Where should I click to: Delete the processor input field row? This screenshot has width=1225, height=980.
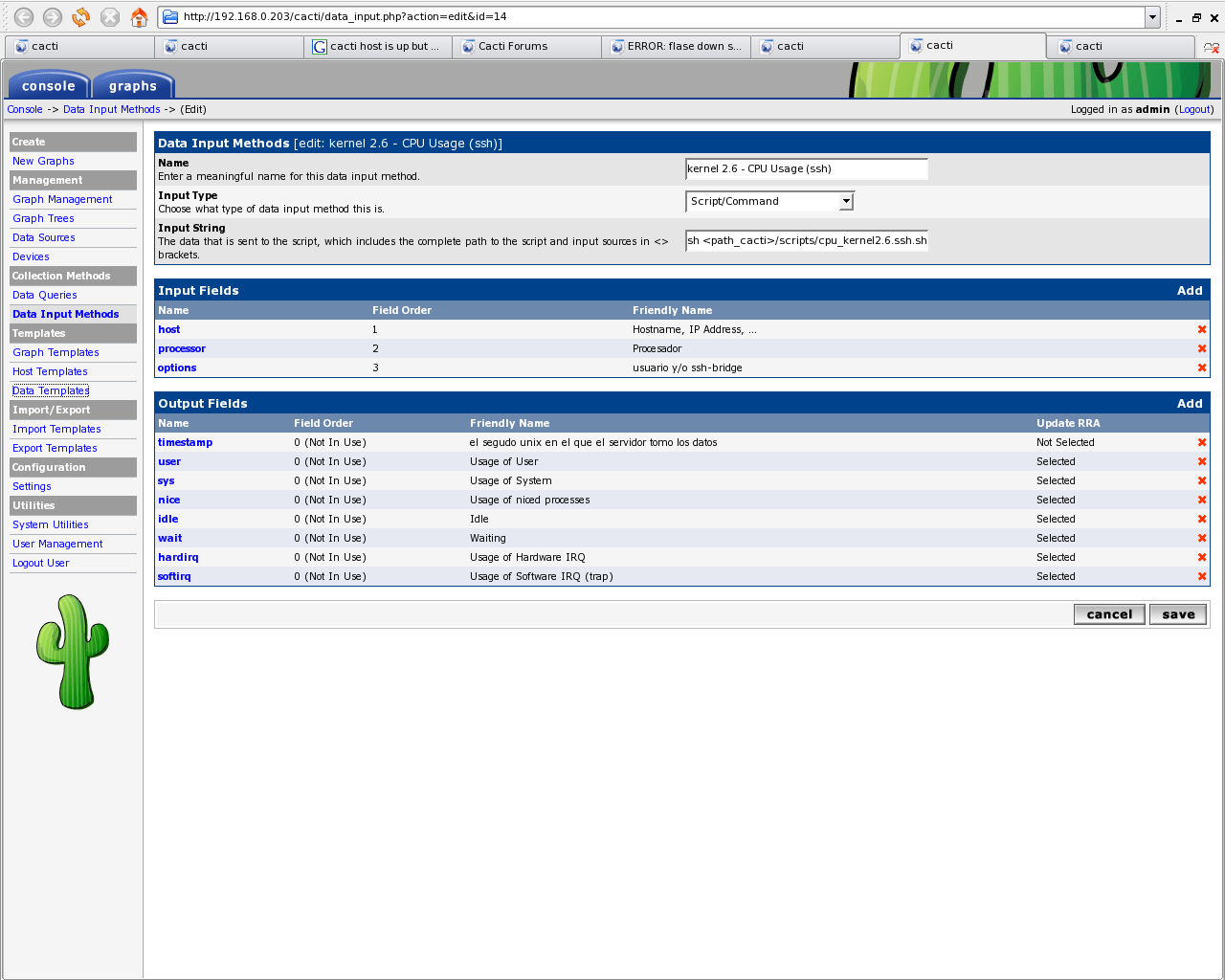point(1202,348)
